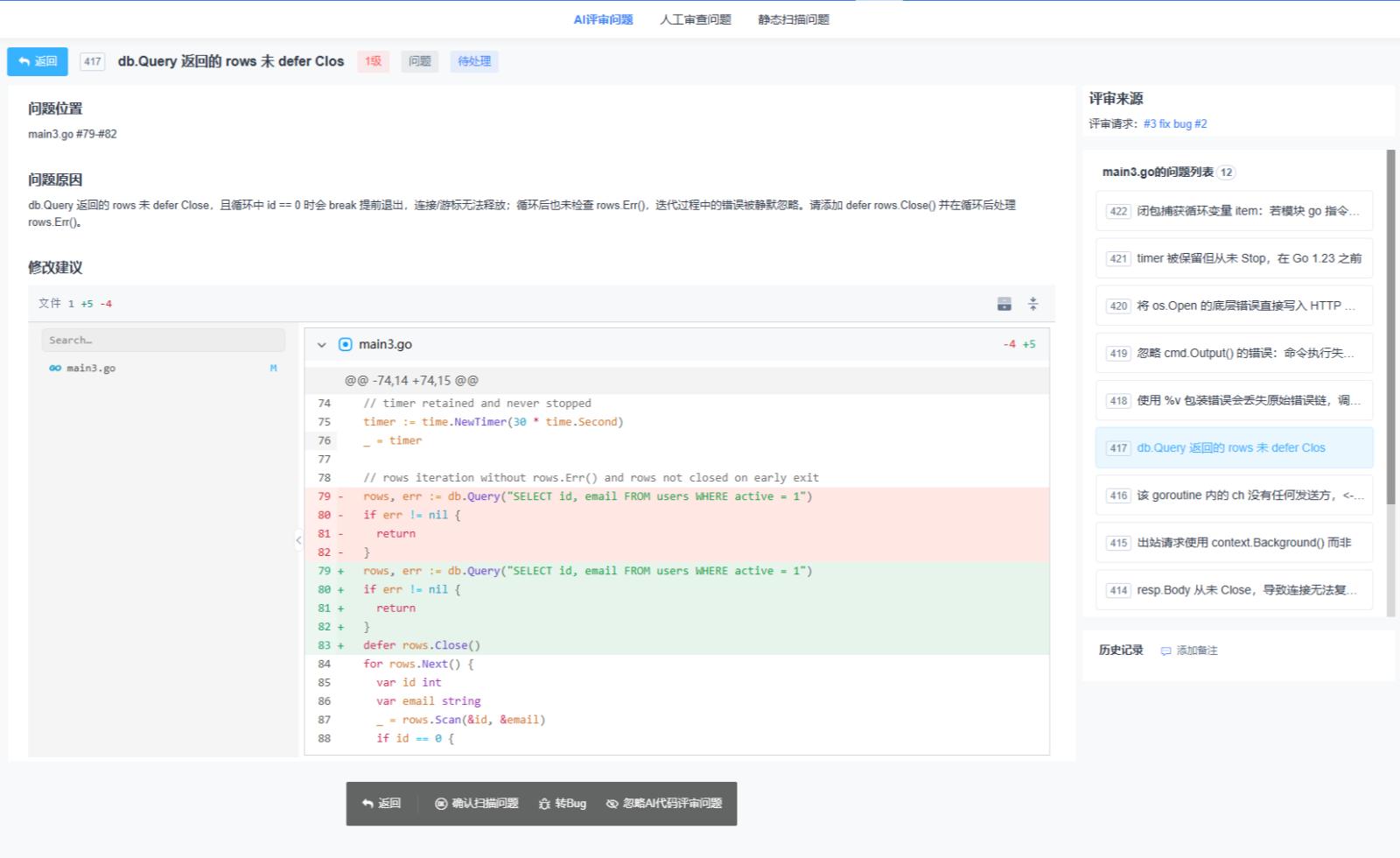This screenshot has width=1400, height=858.
Task: Collapse all diffs with the fold icon
Action: coord(1033,304)
